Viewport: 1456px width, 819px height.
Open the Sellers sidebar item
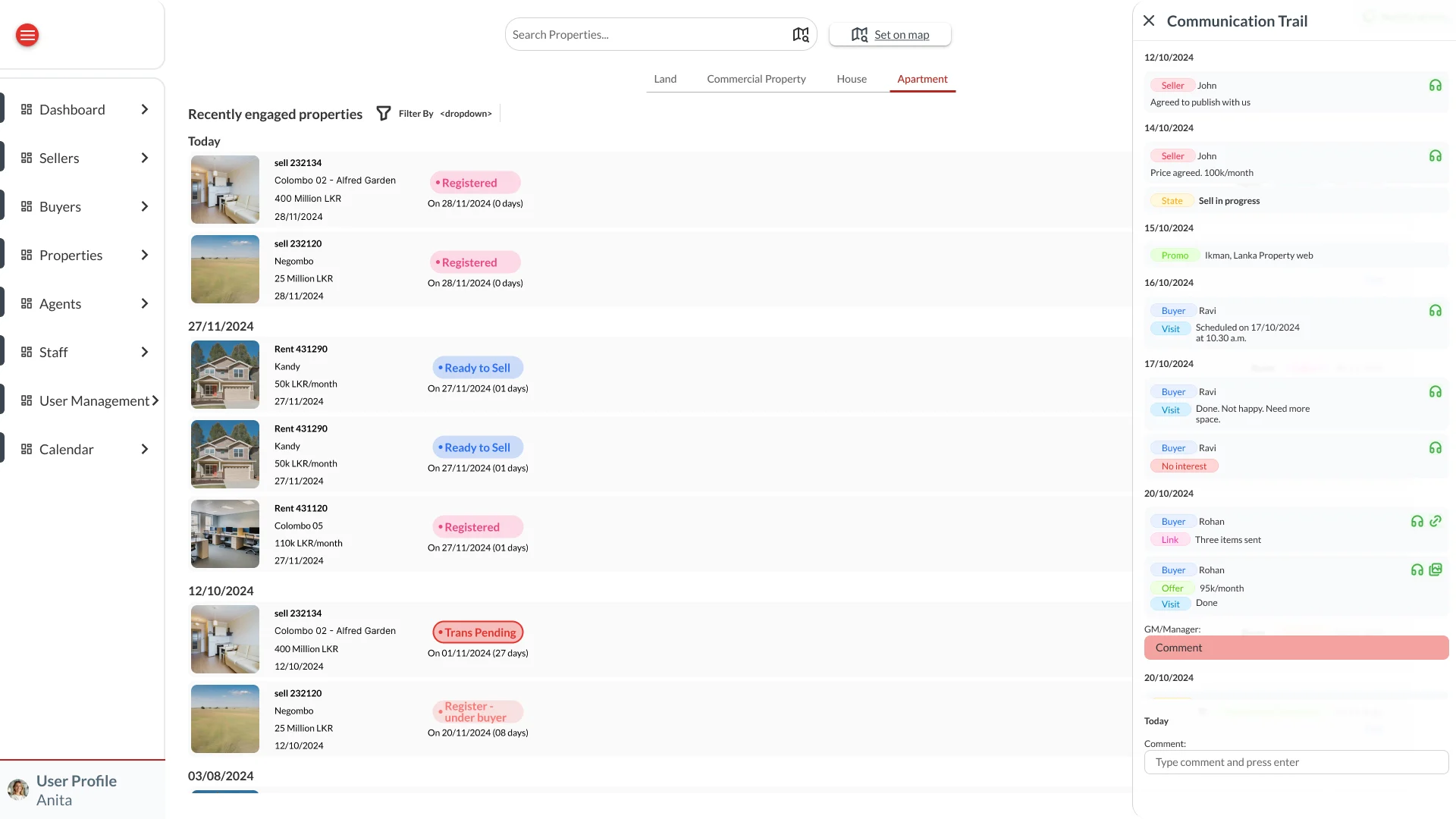(x=84, y=158)
